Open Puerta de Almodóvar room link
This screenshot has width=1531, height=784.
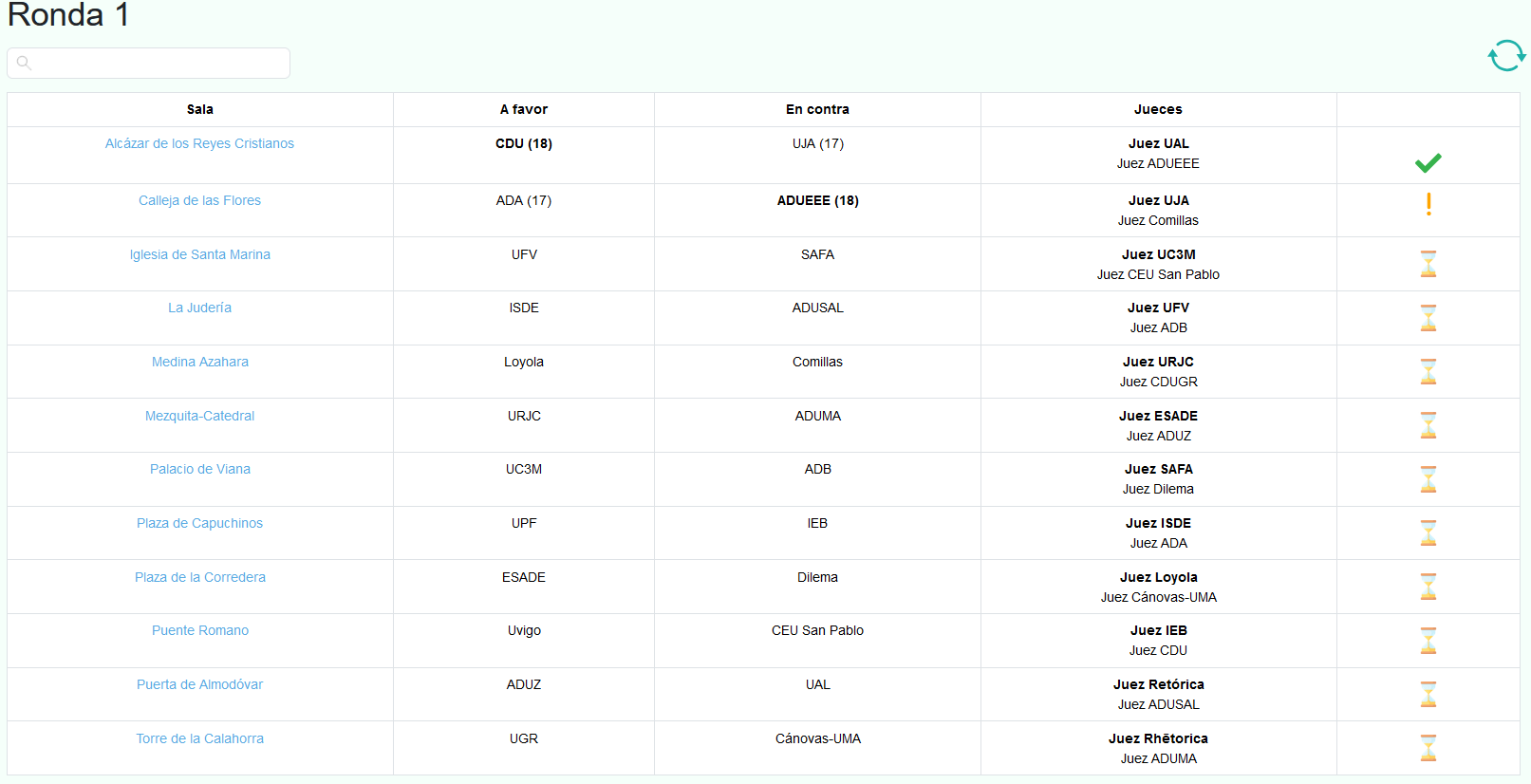[199, 684]
